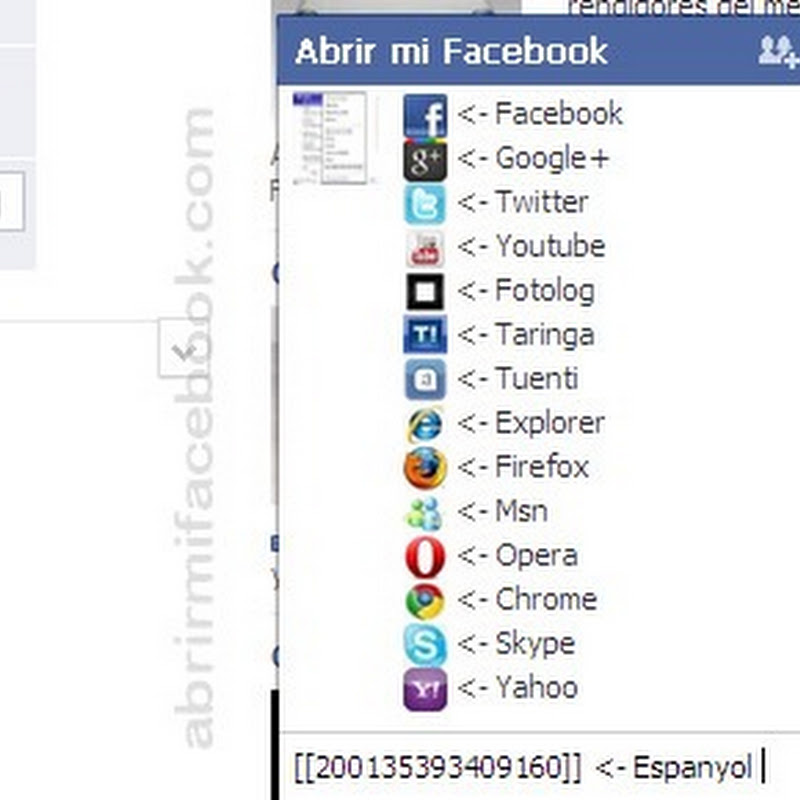
Task: Click the Yahoo icon
Action: coord(425,690)
